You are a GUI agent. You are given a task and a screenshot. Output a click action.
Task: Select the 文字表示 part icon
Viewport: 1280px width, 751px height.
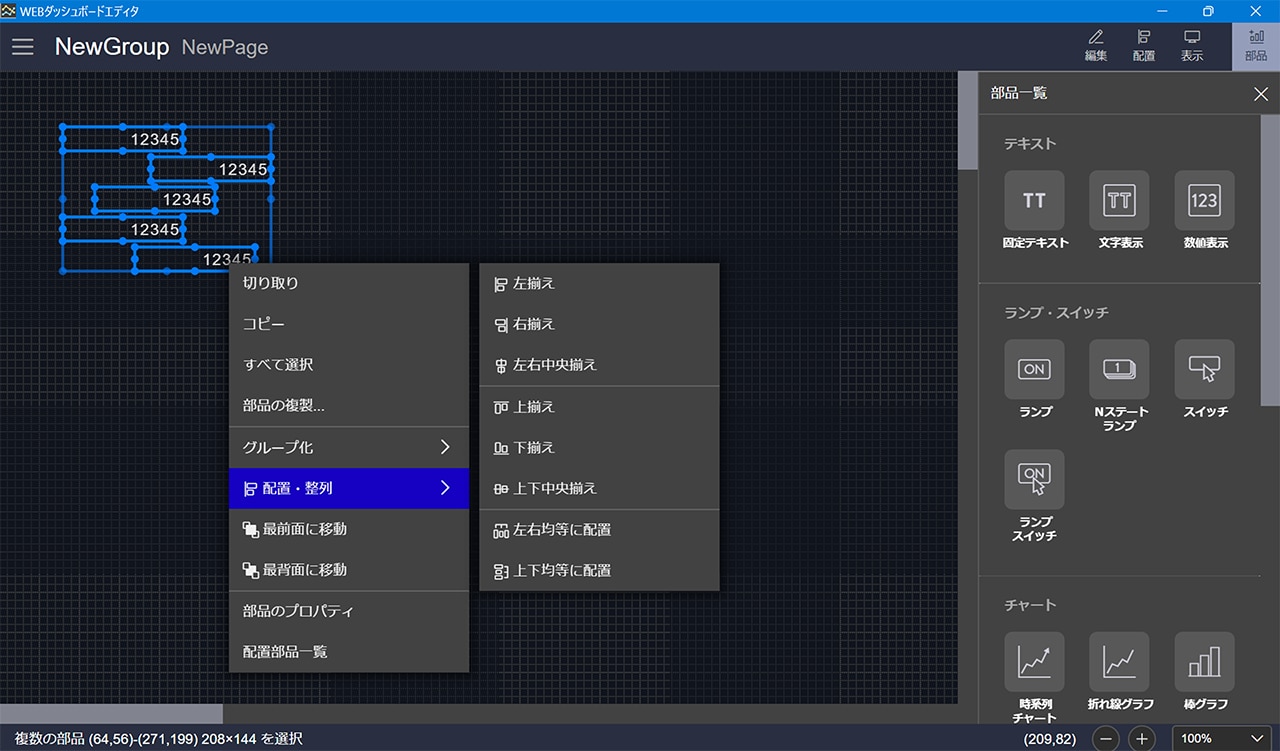pos(1119,201)
